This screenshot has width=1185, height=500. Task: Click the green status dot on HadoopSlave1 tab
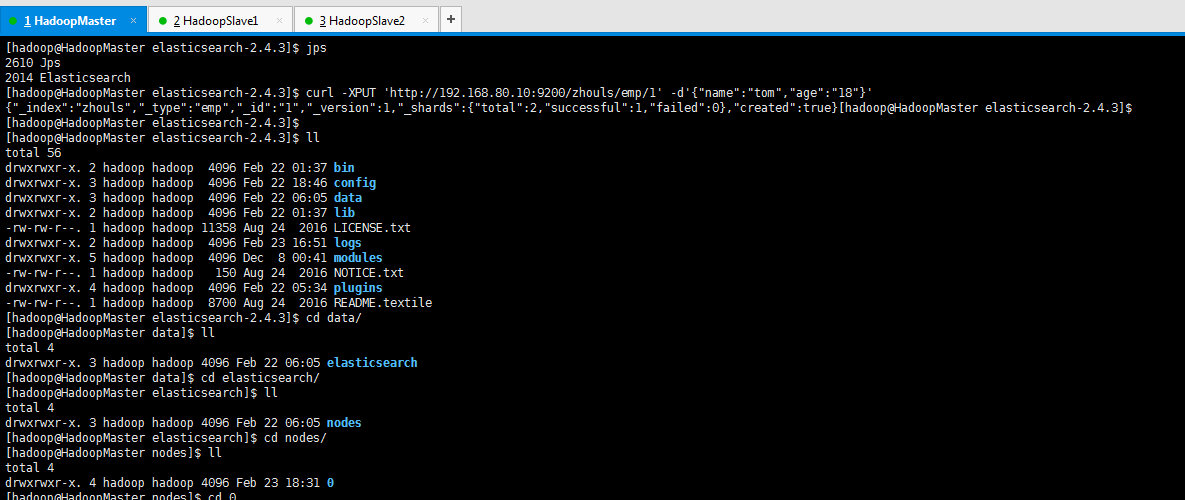coord(162,20)
